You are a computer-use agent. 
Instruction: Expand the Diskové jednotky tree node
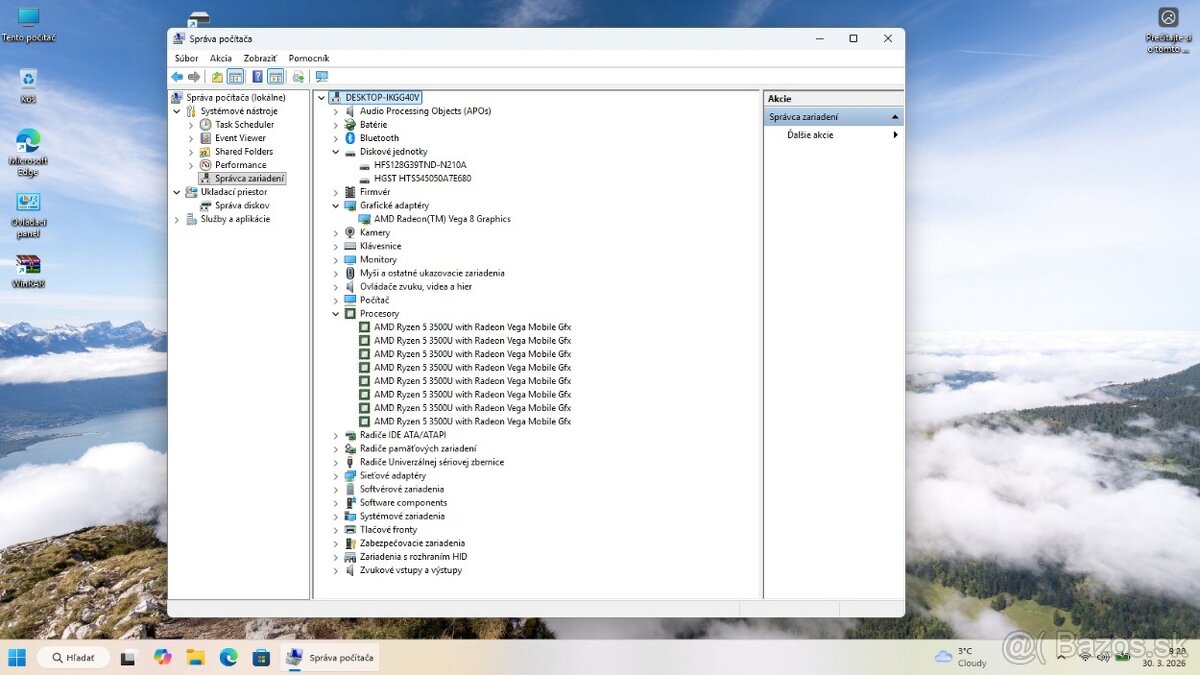point(335,151)
